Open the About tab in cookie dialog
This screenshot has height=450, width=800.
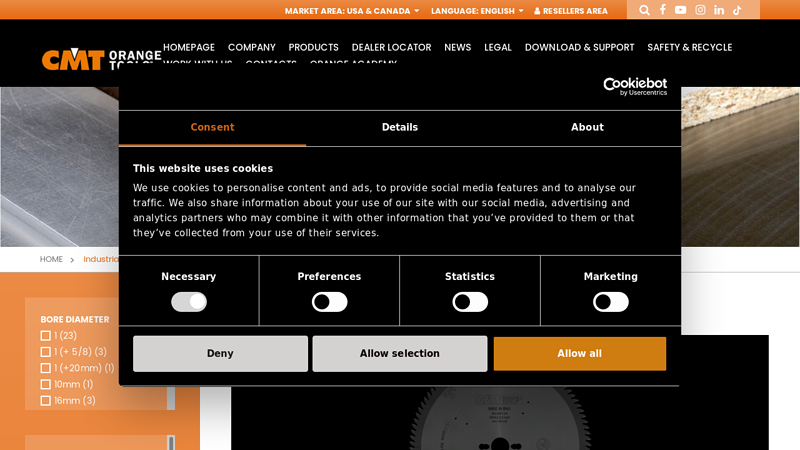[587, 127]
